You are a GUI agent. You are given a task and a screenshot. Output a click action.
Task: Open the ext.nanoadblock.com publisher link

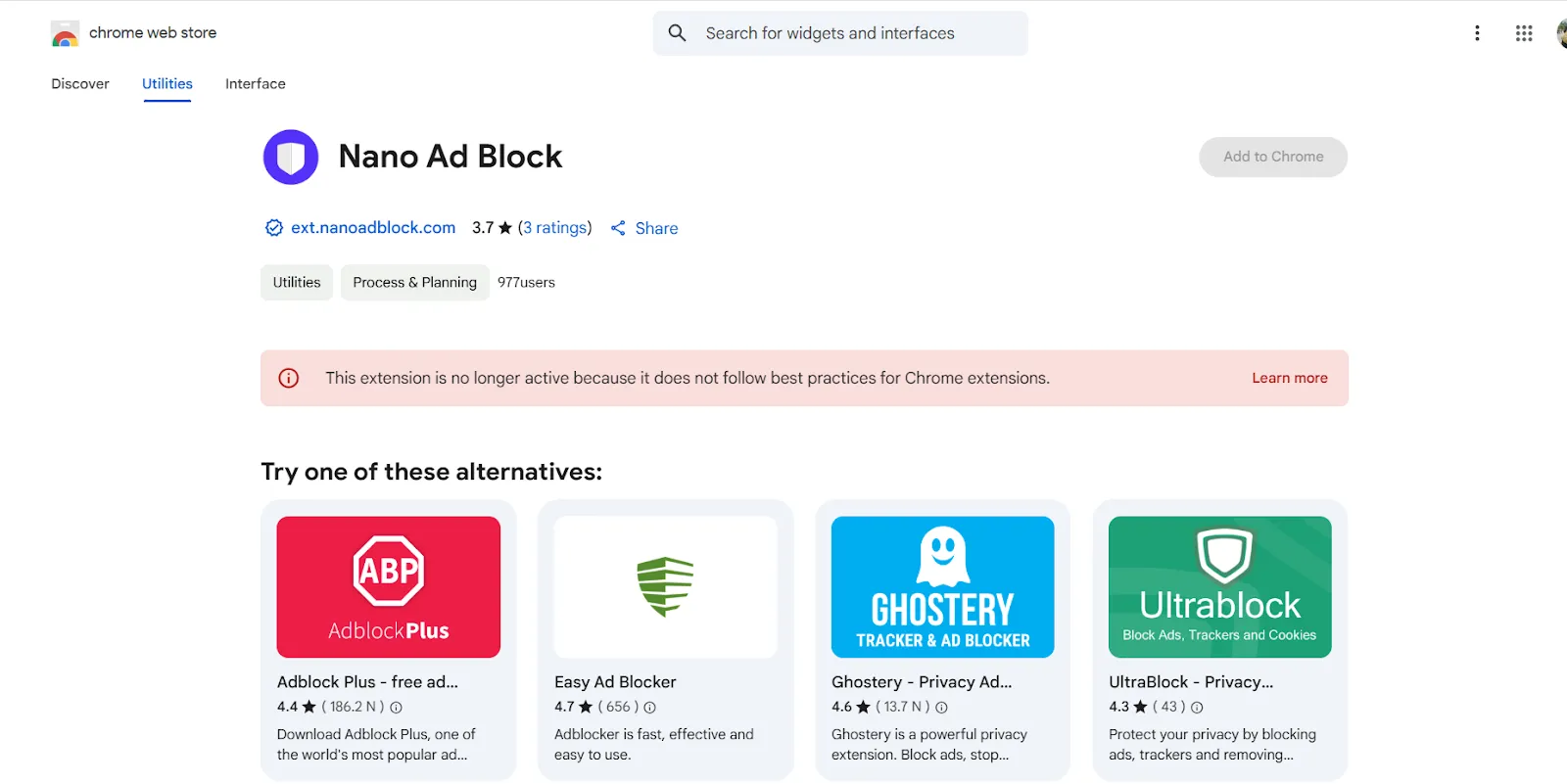coord(373,228)
